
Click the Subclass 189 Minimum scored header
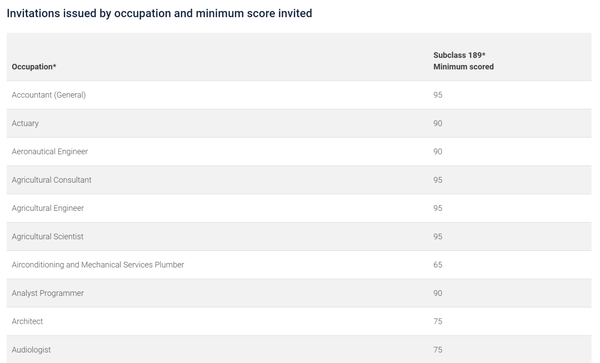tap(463, 61)
